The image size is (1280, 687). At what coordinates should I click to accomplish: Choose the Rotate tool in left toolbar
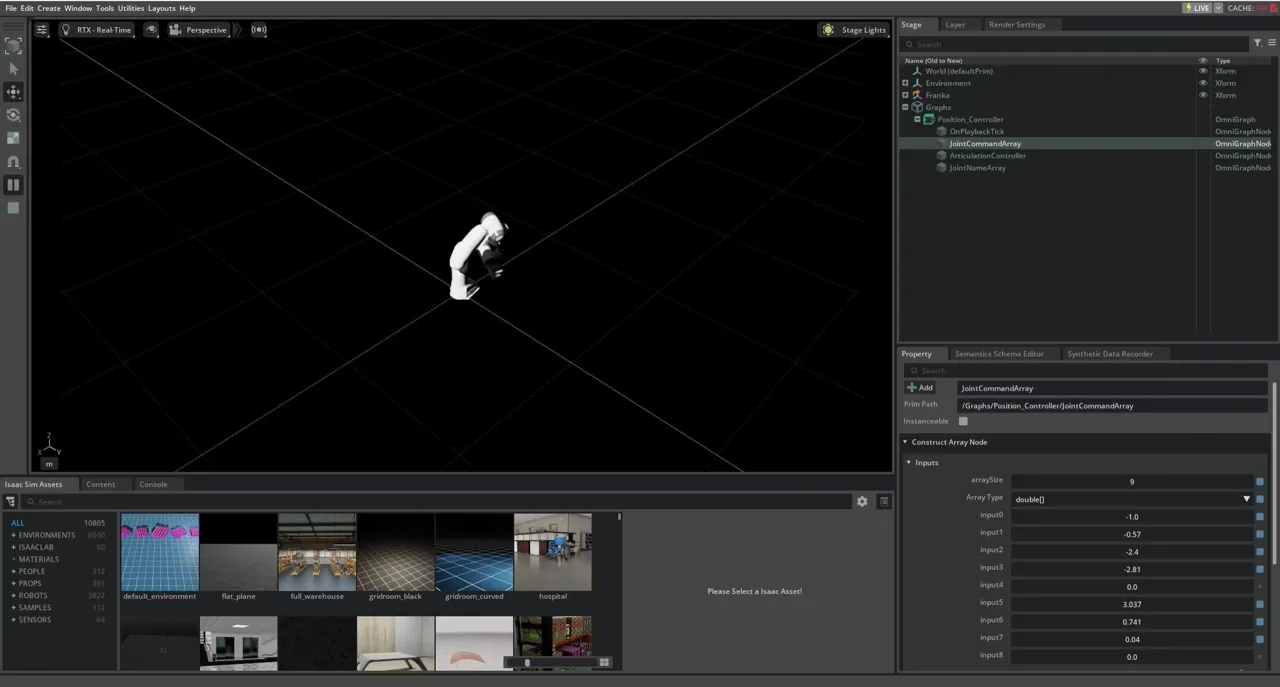point(13,114)
